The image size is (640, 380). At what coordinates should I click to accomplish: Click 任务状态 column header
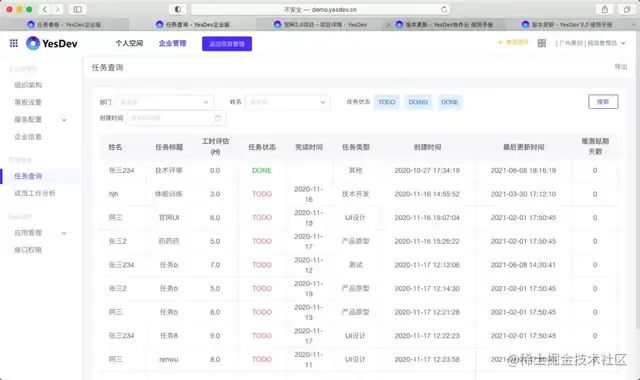262,147
